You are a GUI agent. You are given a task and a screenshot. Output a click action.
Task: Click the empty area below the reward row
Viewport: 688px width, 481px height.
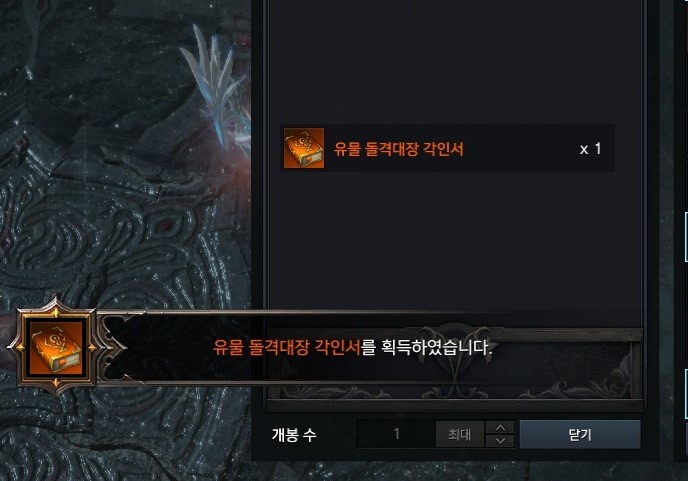pyautogui.click(x=454, y=239)
